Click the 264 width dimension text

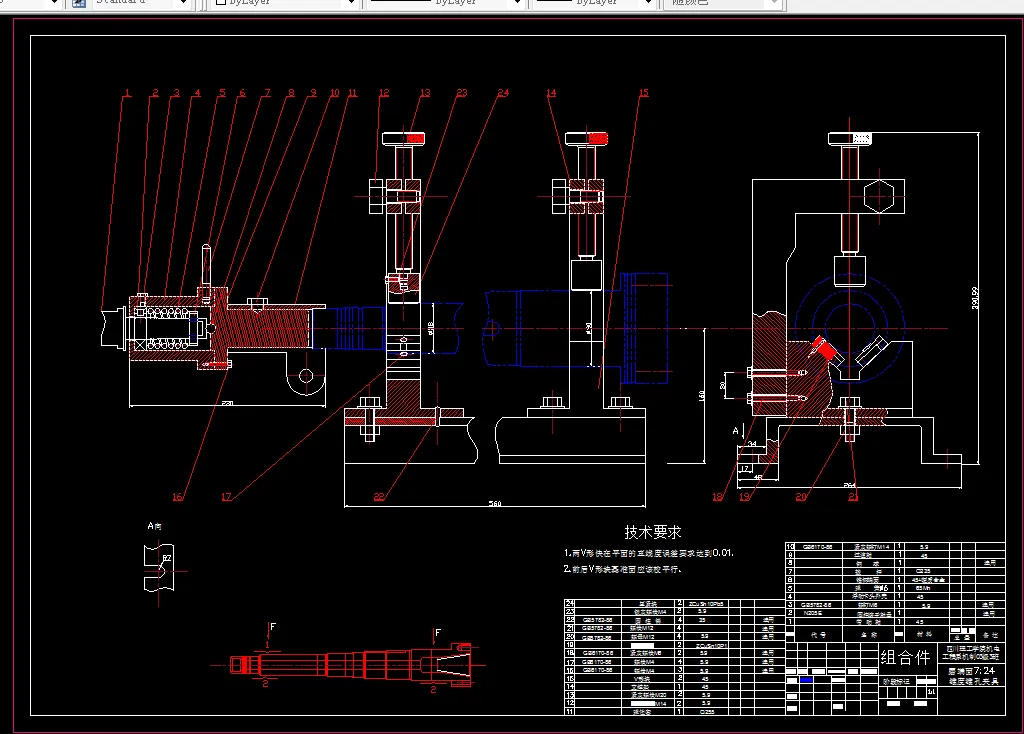click(849, 485)
